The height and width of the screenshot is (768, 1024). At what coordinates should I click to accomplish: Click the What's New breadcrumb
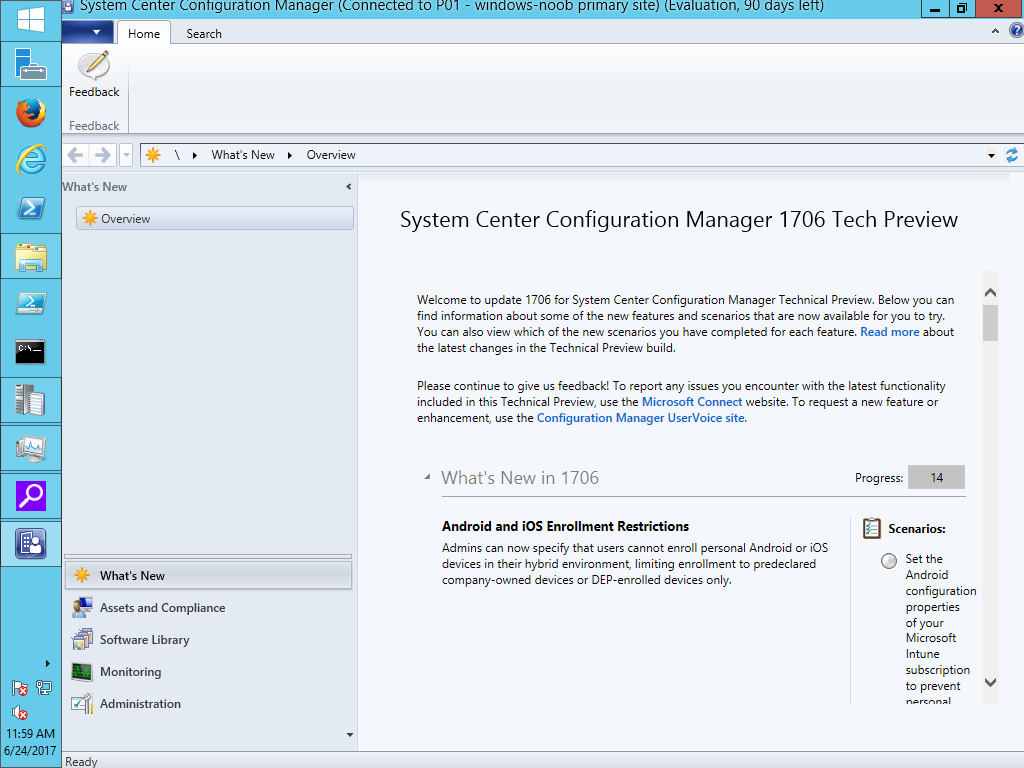pyautogui.click(x=243, y=155)
